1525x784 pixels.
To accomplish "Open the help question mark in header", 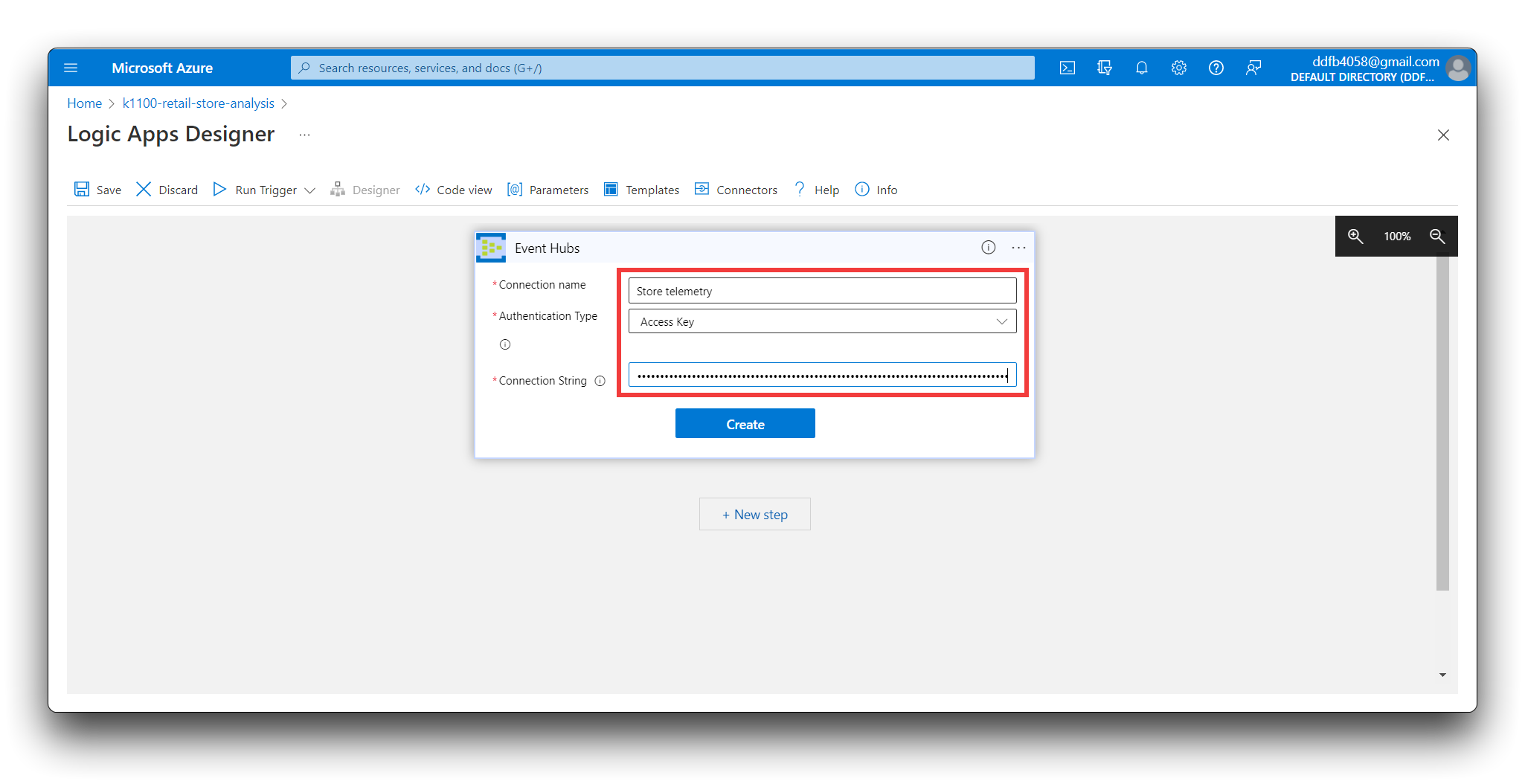I will tap(1216, 68).
